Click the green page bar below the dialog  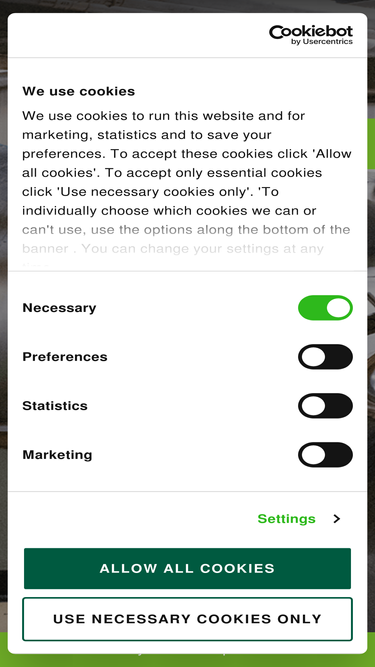pyautogui.click(x=188, y=660)
